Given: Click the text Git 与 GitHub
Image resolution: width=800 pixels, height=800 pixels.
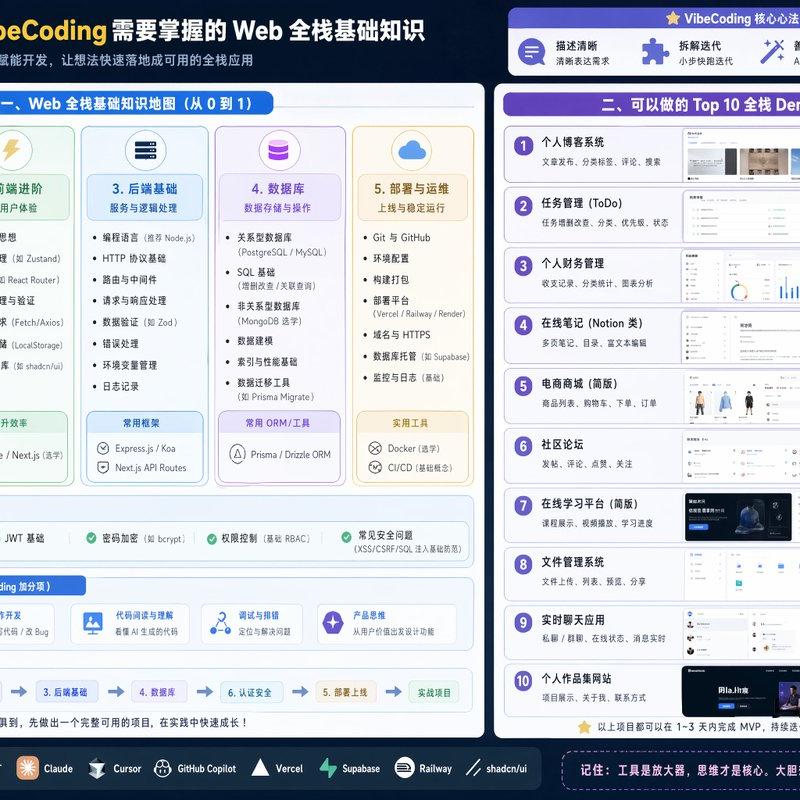Looking at the screenshot, I should click(x=402, y=237).
